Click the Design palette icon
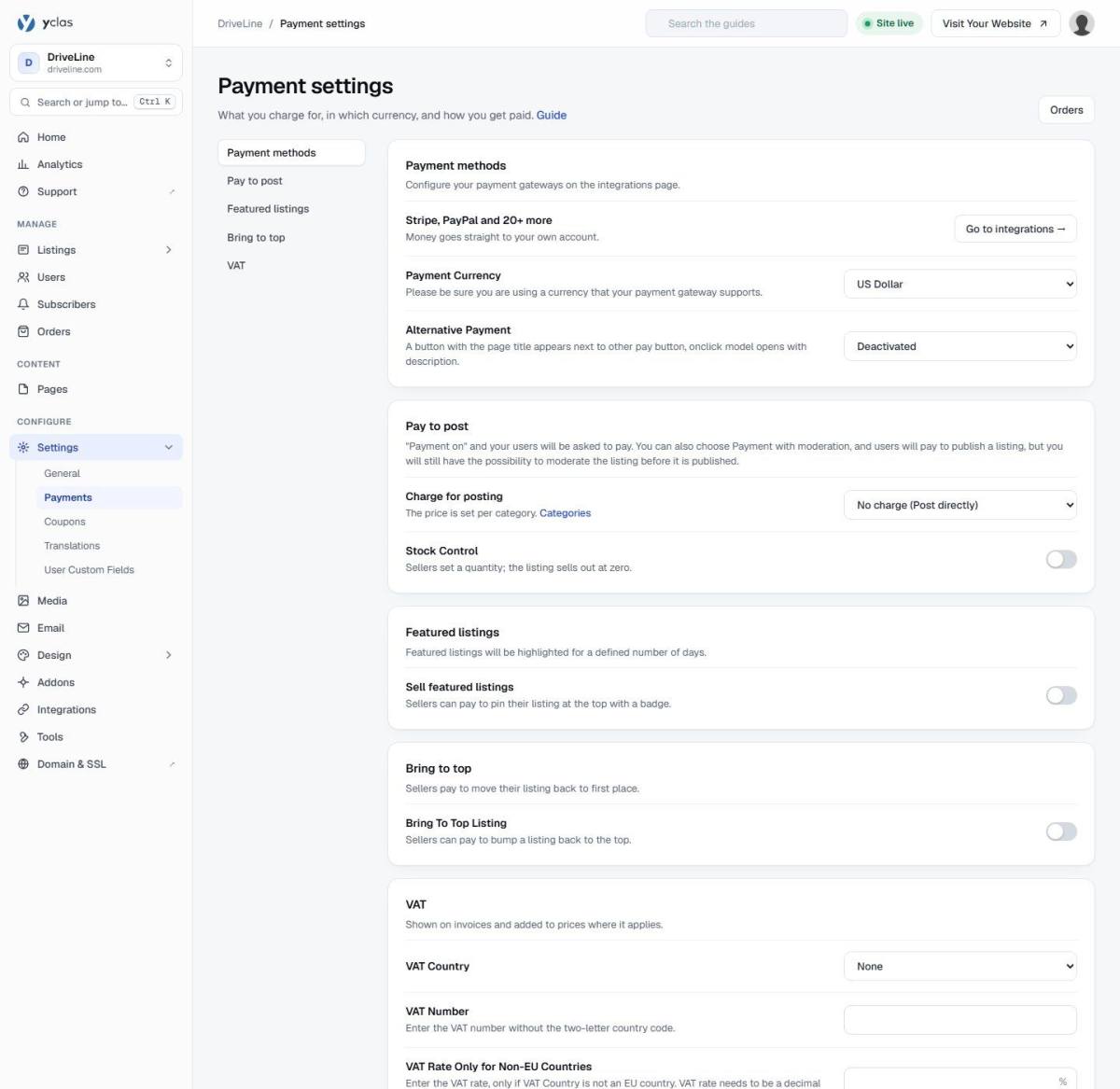 23,655
